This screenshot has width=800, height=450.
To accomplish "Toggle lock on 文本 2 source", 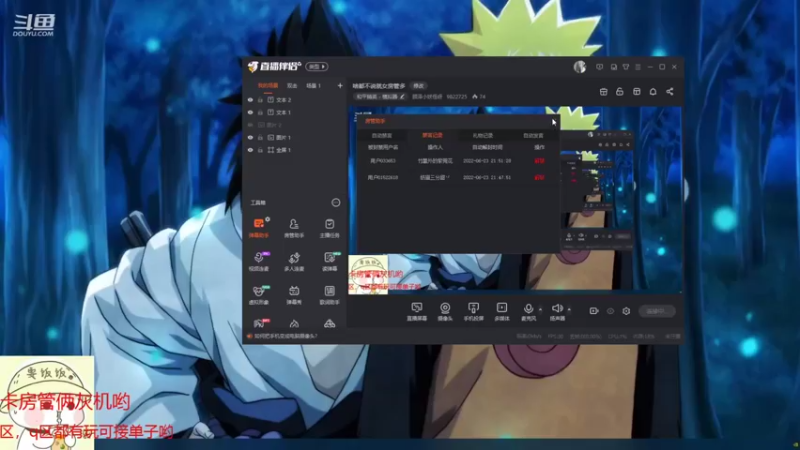I will pyautogui.click(x=260, y=100).
